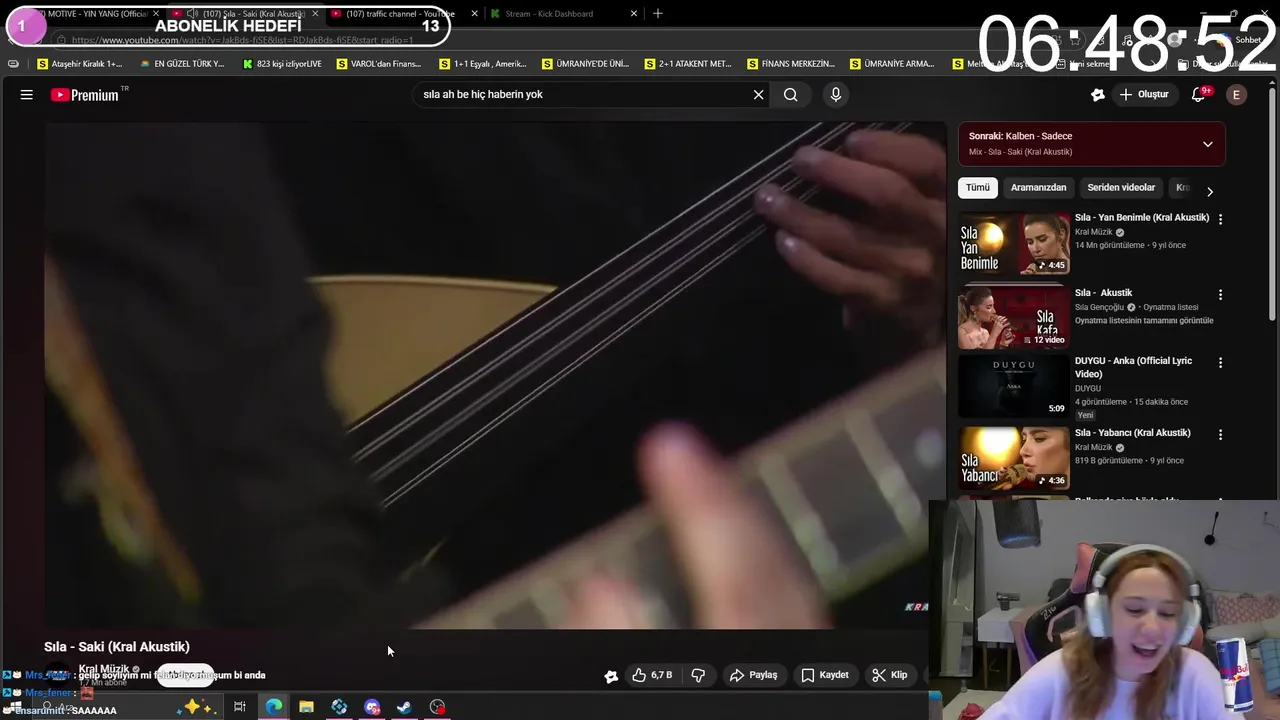Open '823 kişi izliyorLIVE' bookmark
This screenshot has width=1280, height=720.
click(x=282, y=64)
